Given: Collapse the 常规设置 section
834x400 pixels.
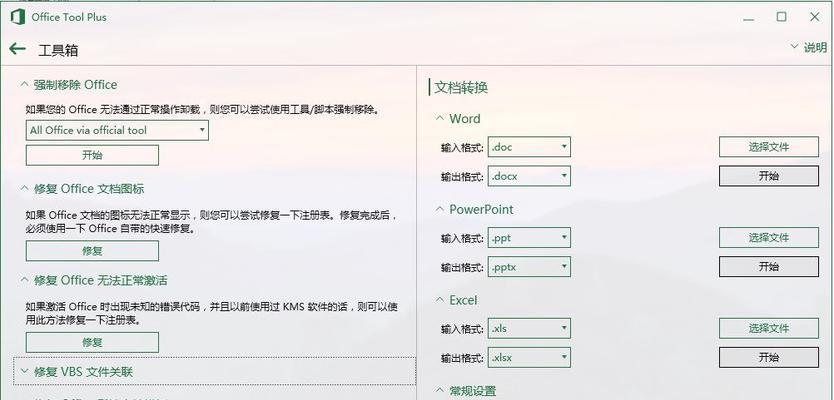Looking at the screenshot, I should (x=466, y=391).
